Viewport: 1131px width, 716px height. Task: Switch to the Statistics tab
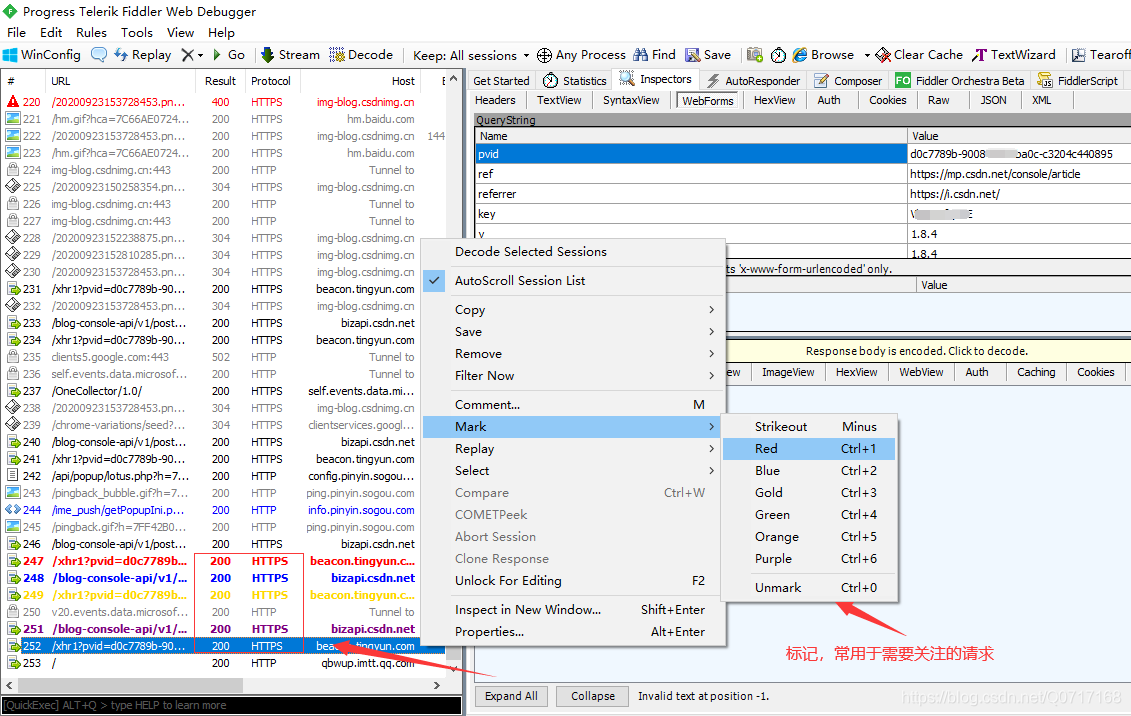[575, 81]
